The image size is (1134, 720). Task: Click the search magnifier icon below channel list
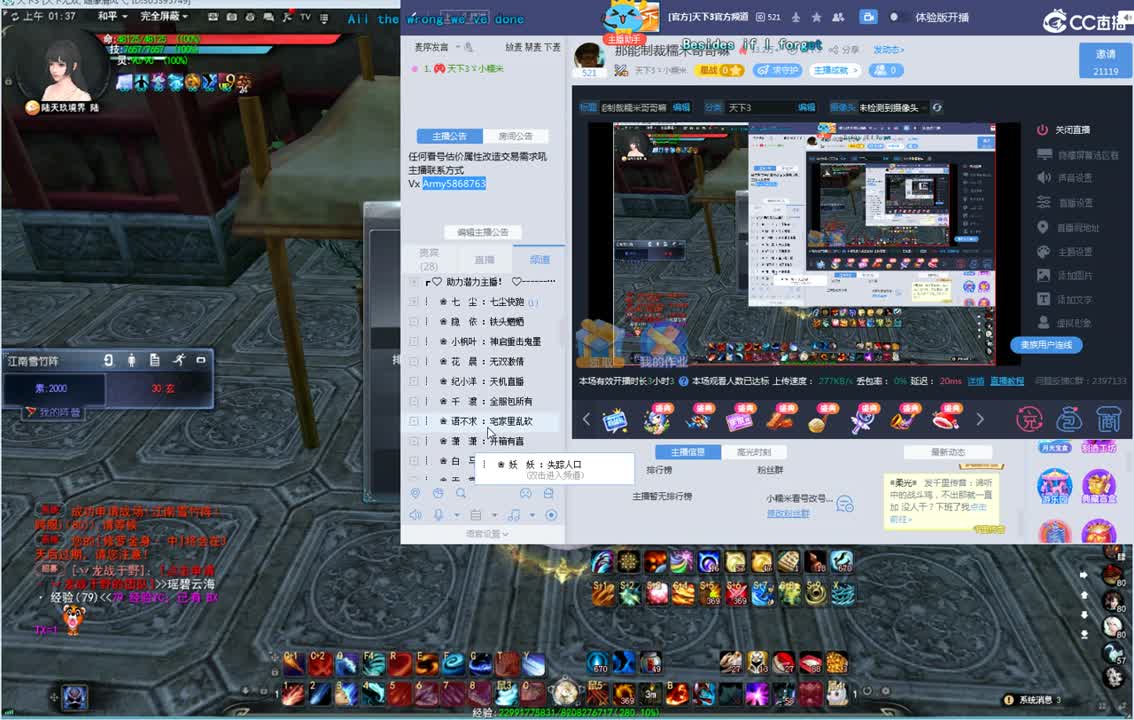461,493
